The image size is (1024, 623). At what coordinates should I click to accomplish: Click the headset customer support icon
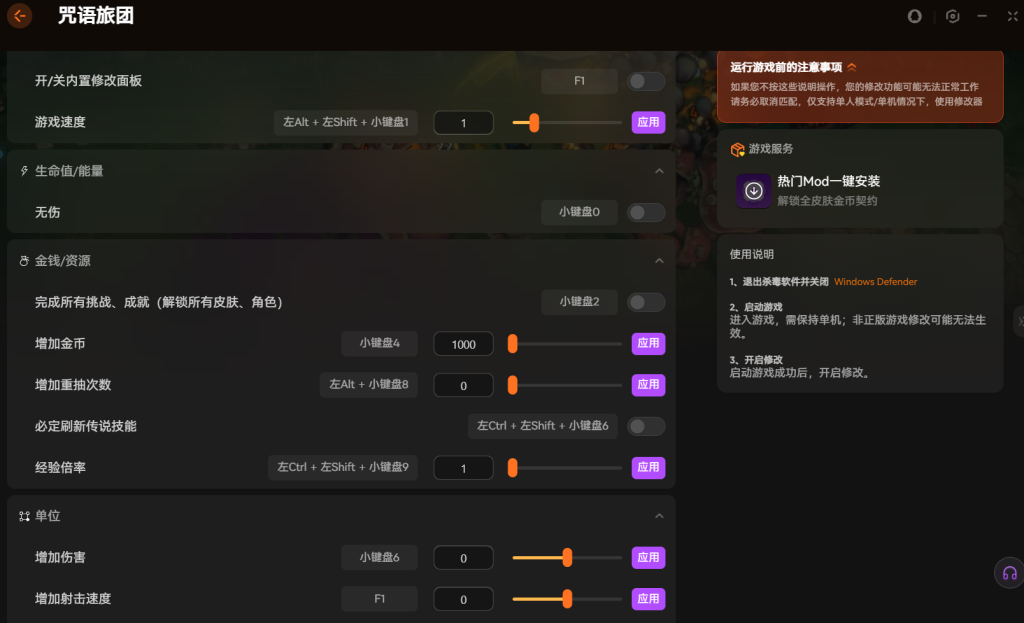click(x=1009, y=573)
